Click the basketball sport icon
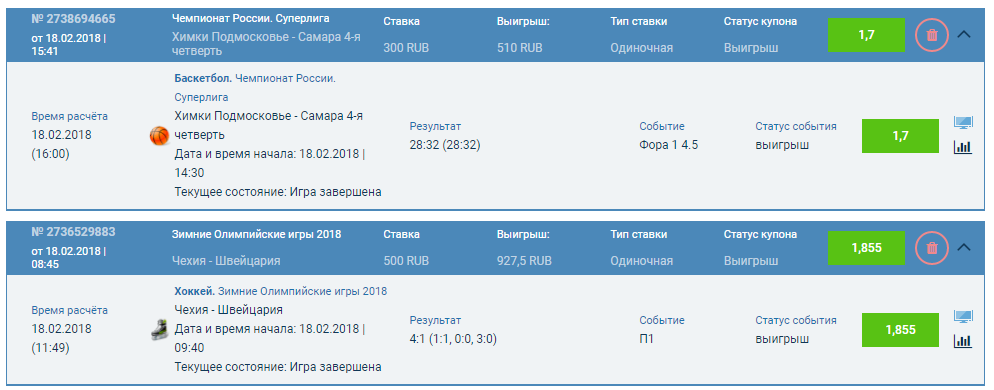 pyautogui.click(x=160, y=135)
